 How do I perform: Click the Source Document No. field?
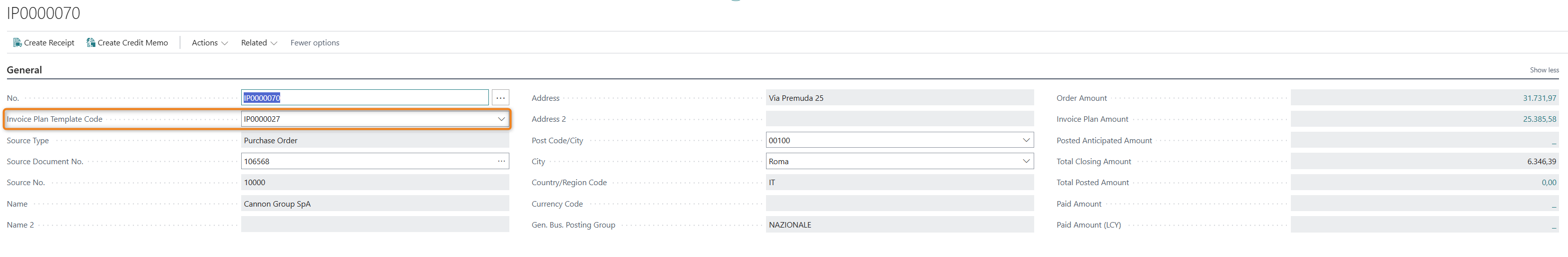click(x=365, y=161)
